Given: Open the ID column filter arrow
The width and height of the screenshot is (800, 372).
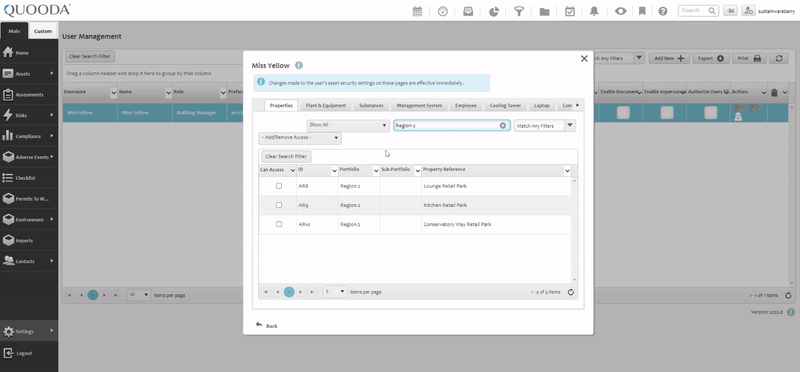Looking at the screenshot, I should 334,170.
